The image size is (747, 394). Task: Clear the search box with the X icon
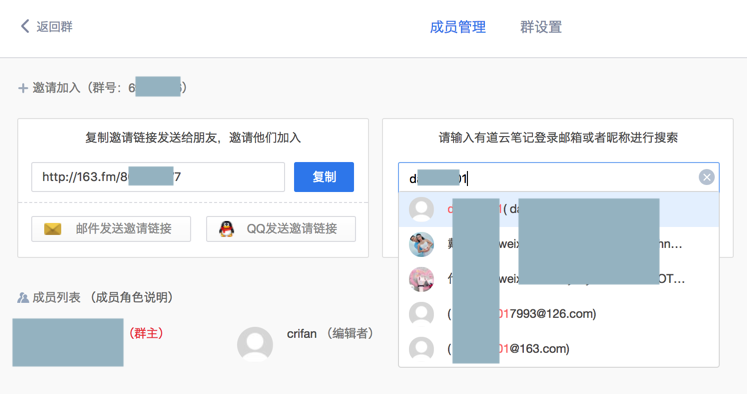pos(707,177)
